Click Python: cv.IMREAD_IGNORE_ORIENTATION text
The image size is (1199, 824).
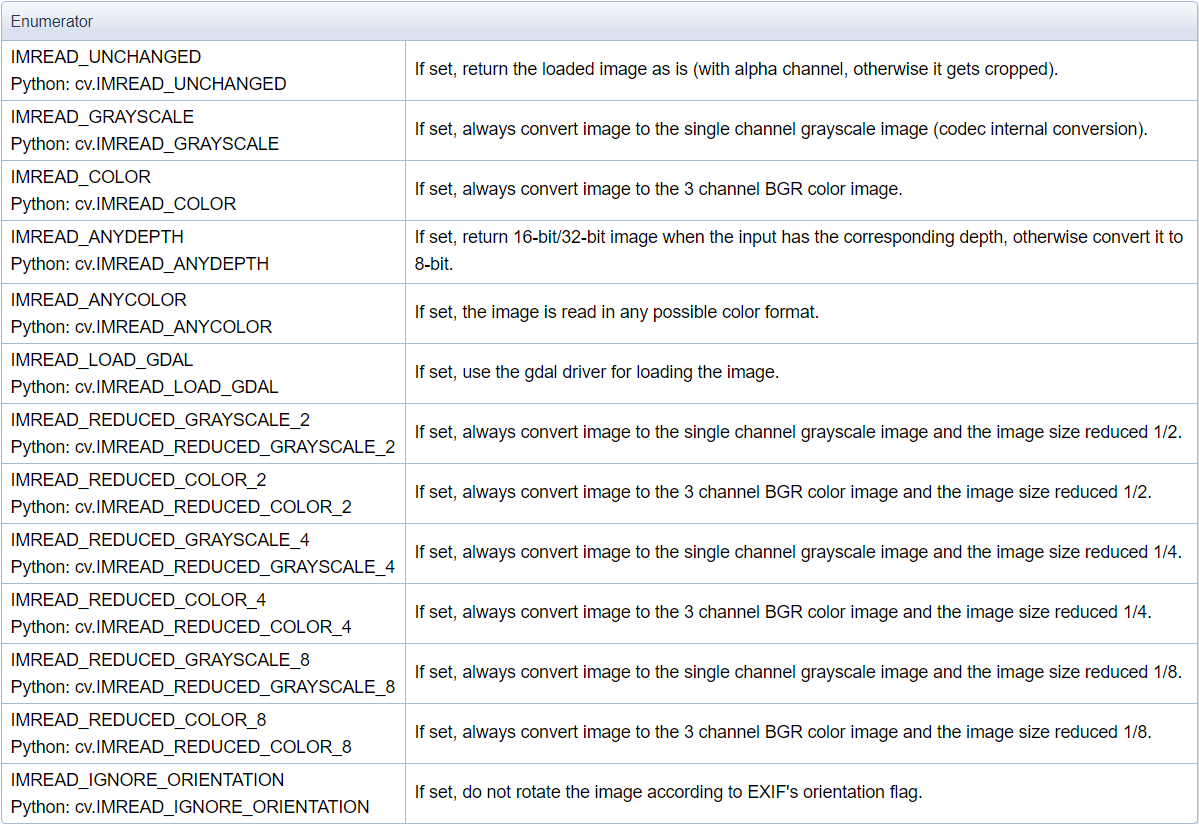190,807
